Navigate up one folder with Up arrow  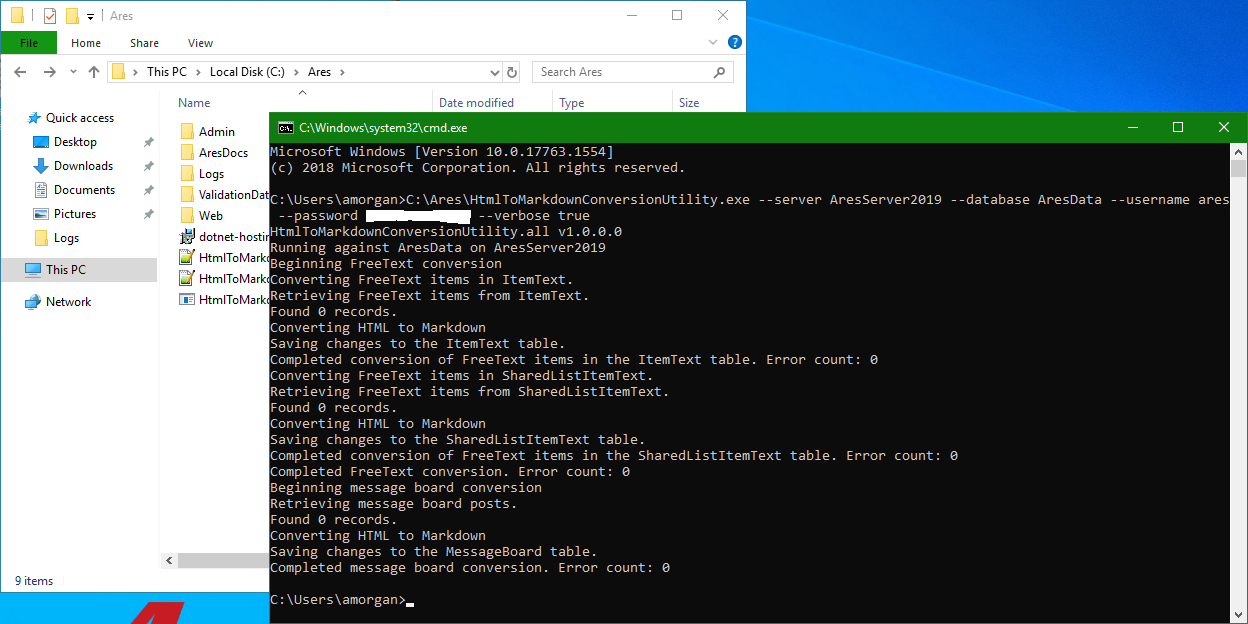click(94, 72)
